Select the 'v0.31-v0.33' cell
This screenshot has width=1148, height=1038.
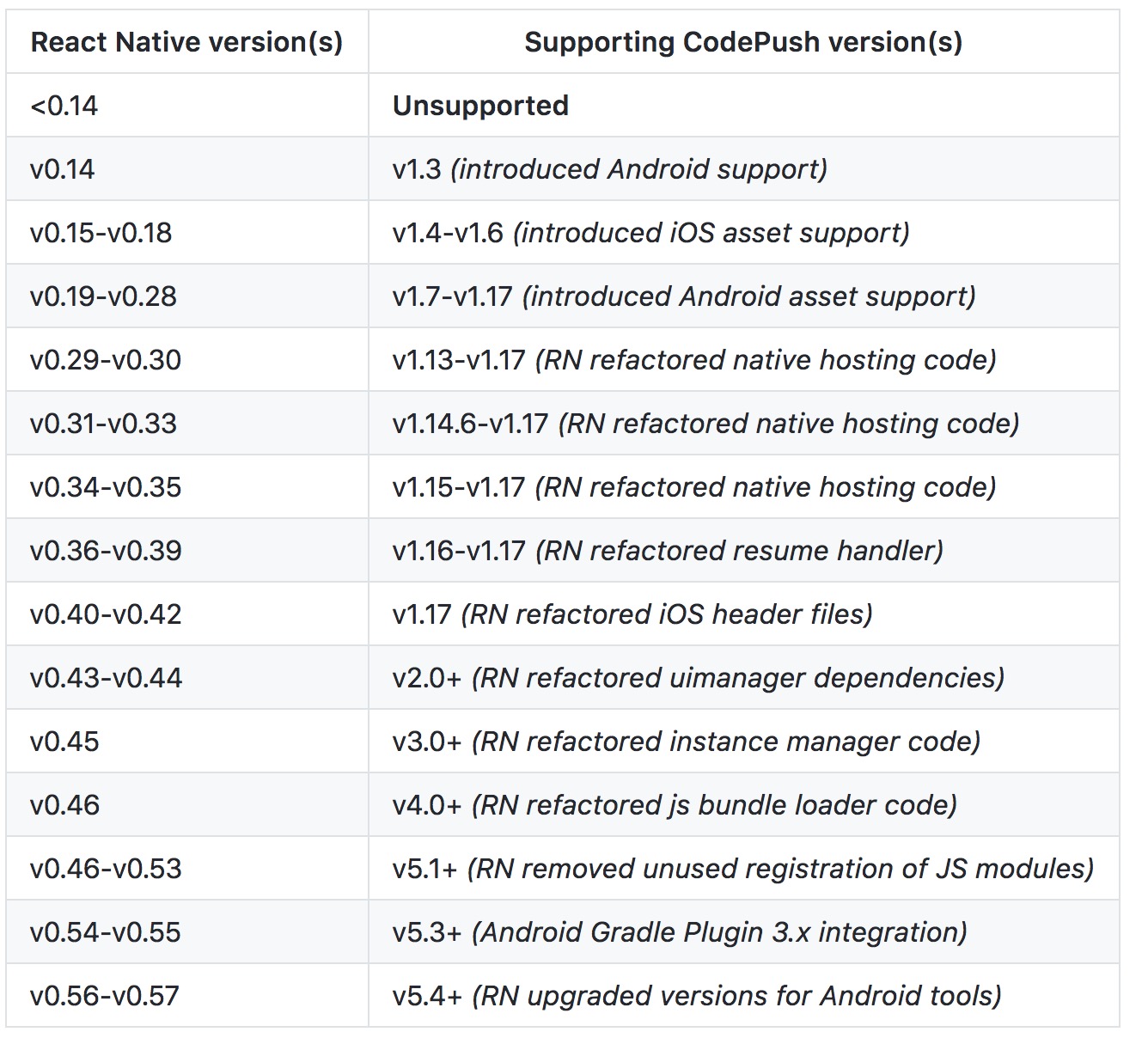[187, 423]
